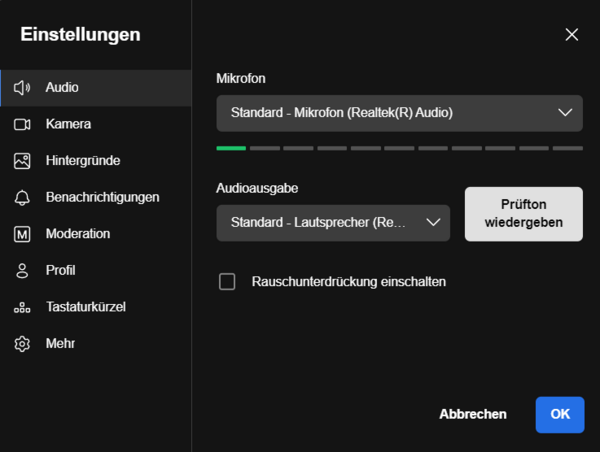600x452 pixels.
Task: Show the Profil settings tab
Action: pos(96,271)
